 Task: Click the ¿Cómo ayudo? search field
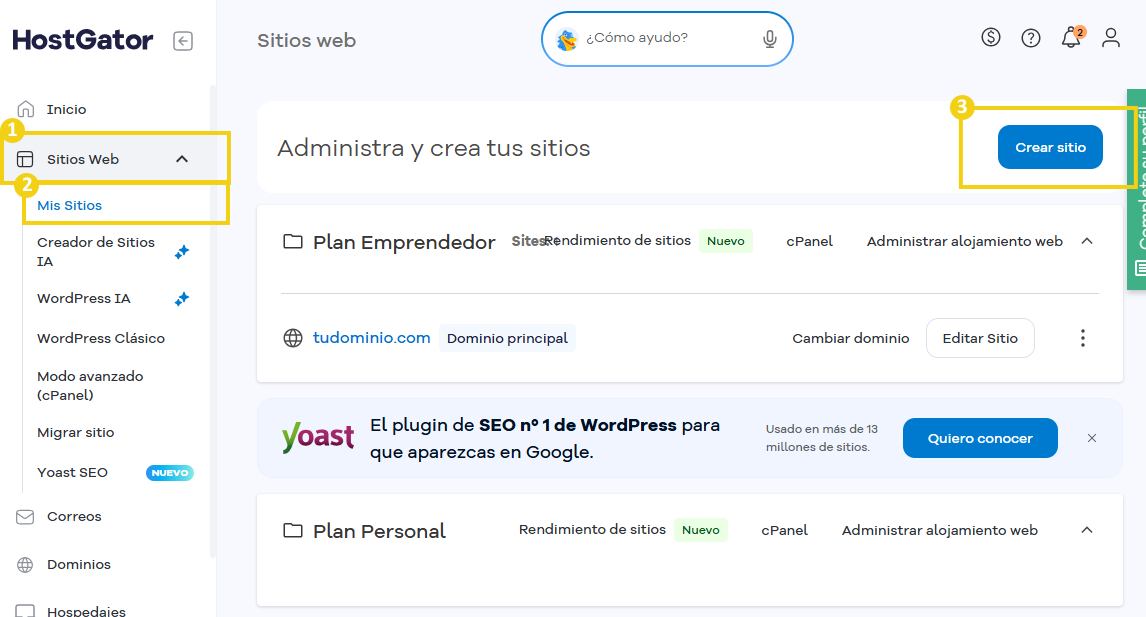click(x=667, y=39)
